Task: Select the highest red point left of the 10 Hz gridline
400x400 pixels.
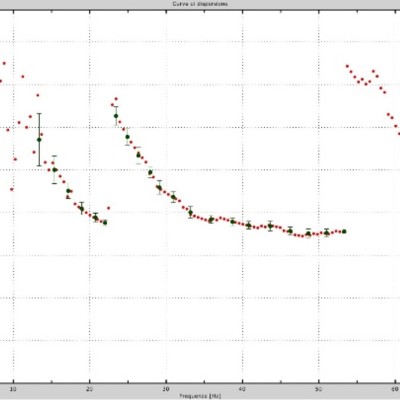Action: tap(4, 63)
